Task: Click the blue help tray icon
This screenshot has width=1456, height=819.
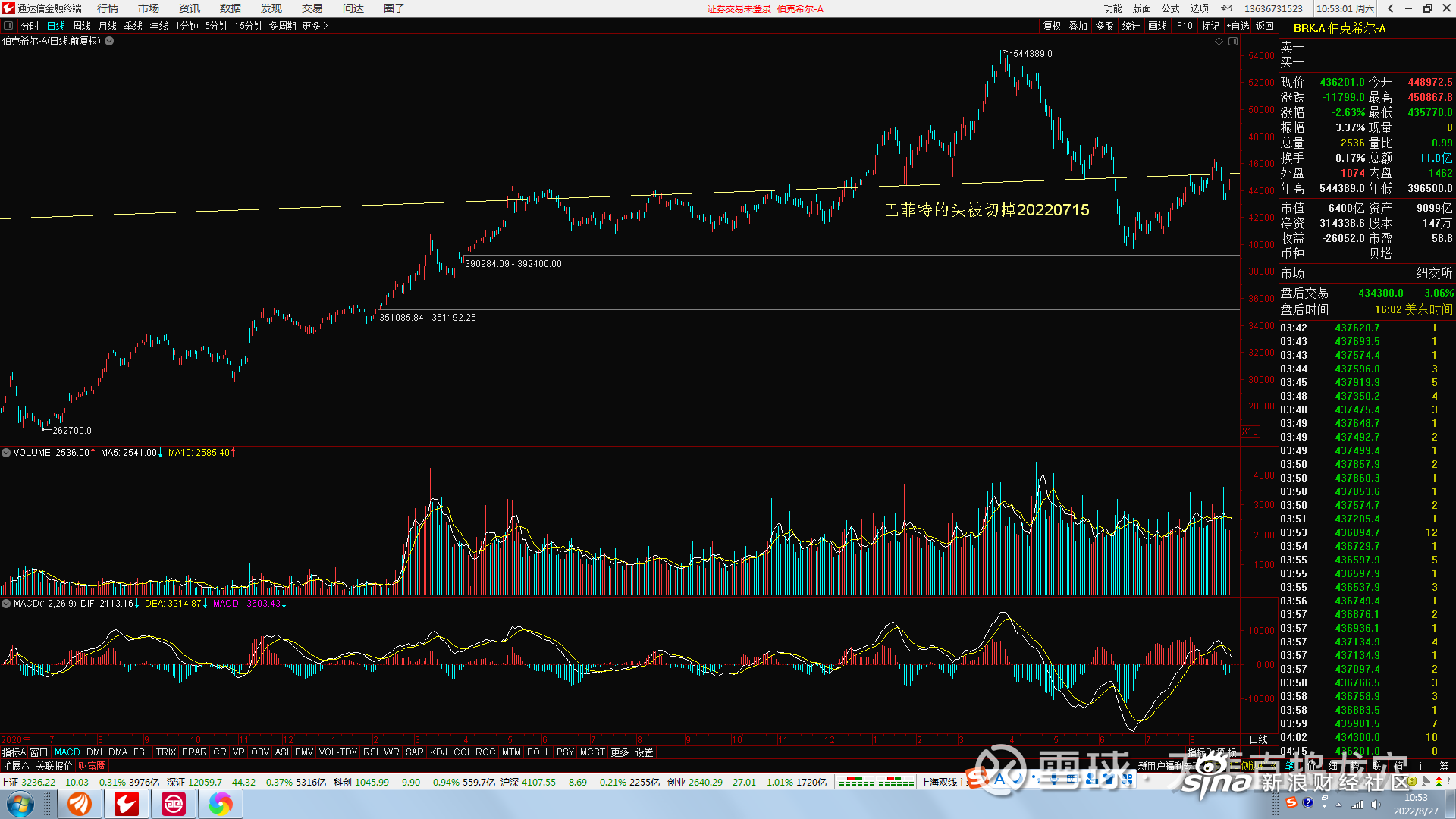Action: coord(1307,803)
